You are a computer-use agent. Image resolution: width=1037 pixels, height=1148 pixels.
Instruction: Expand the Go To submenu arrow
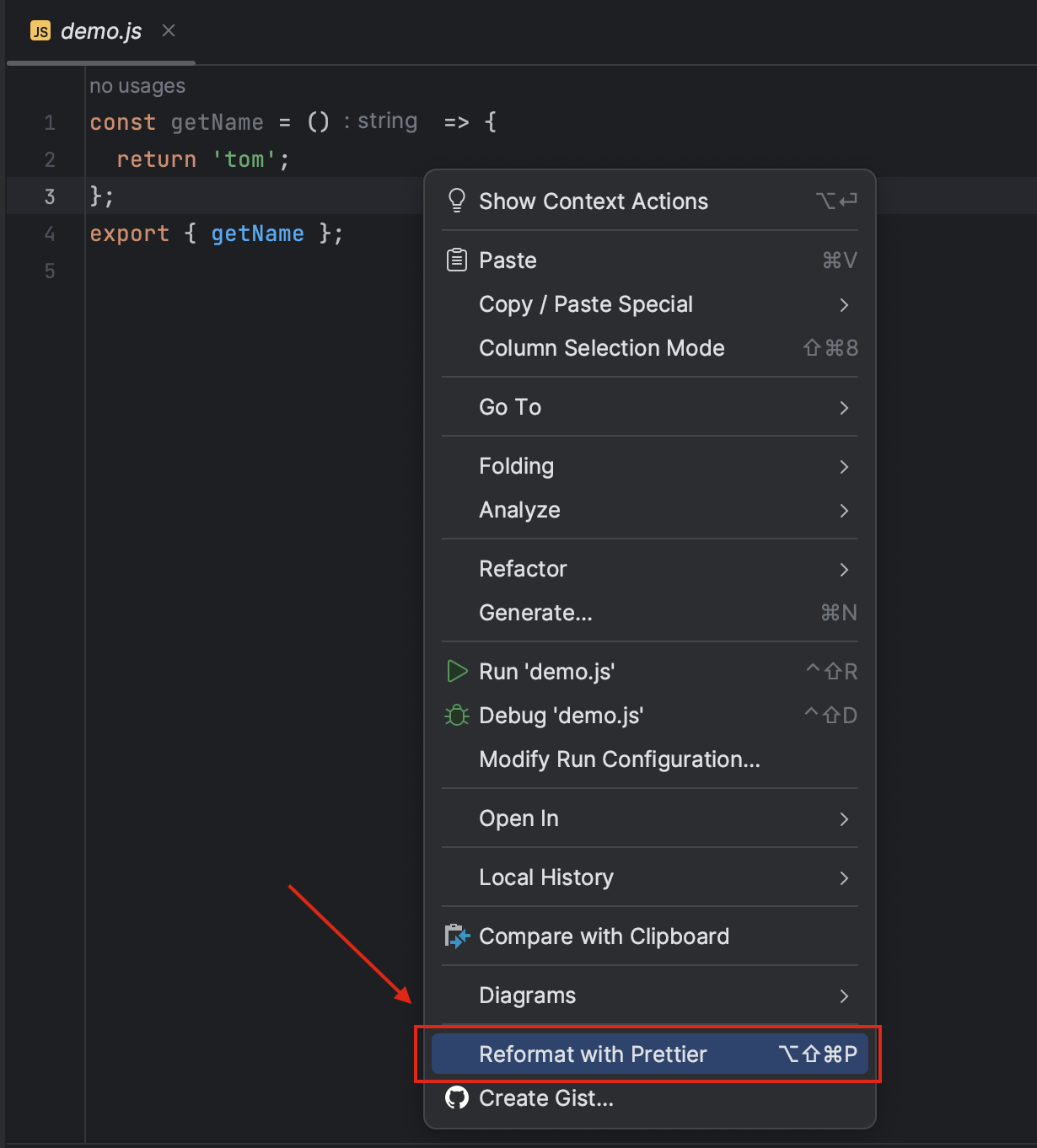tap(844, 407)
